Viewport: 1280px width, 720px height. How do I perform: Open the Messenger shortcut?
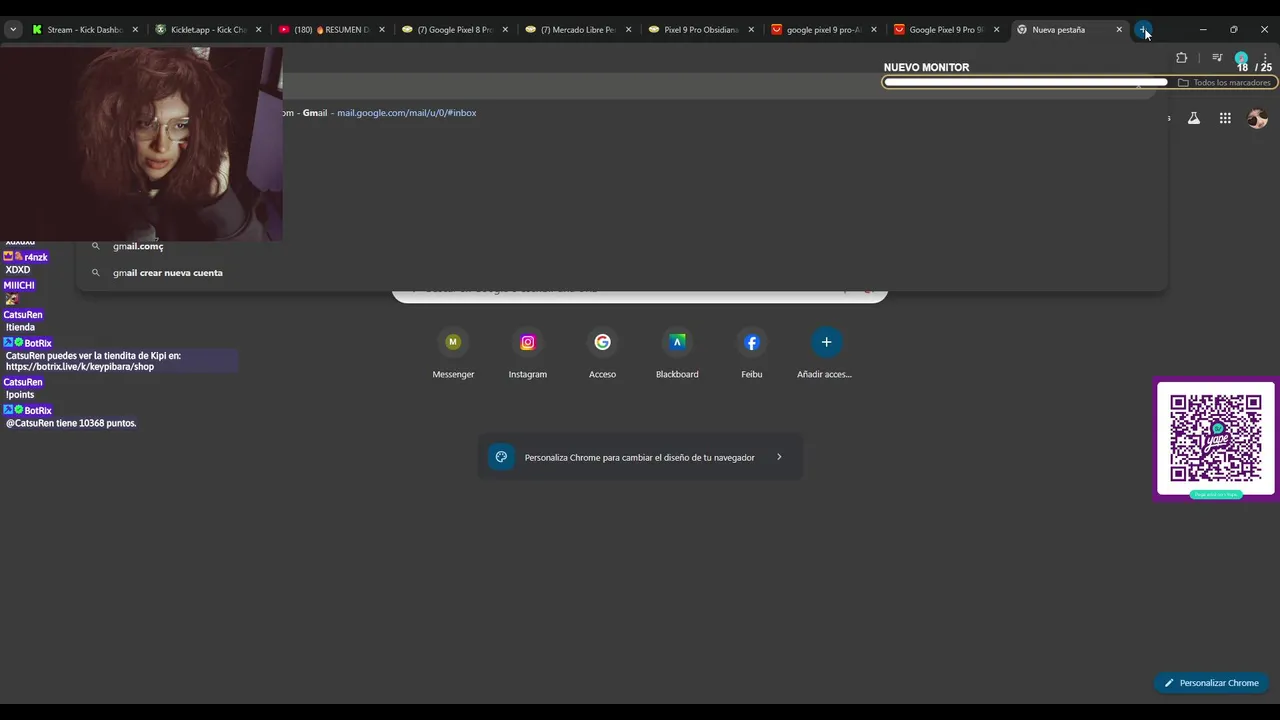[453, 353]
